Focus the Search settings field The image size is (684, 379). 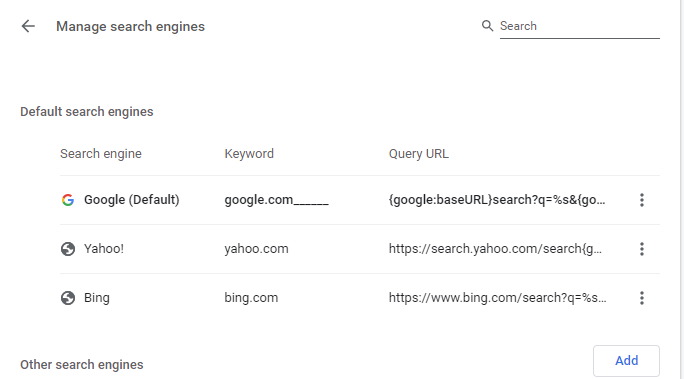click(579, 26)
